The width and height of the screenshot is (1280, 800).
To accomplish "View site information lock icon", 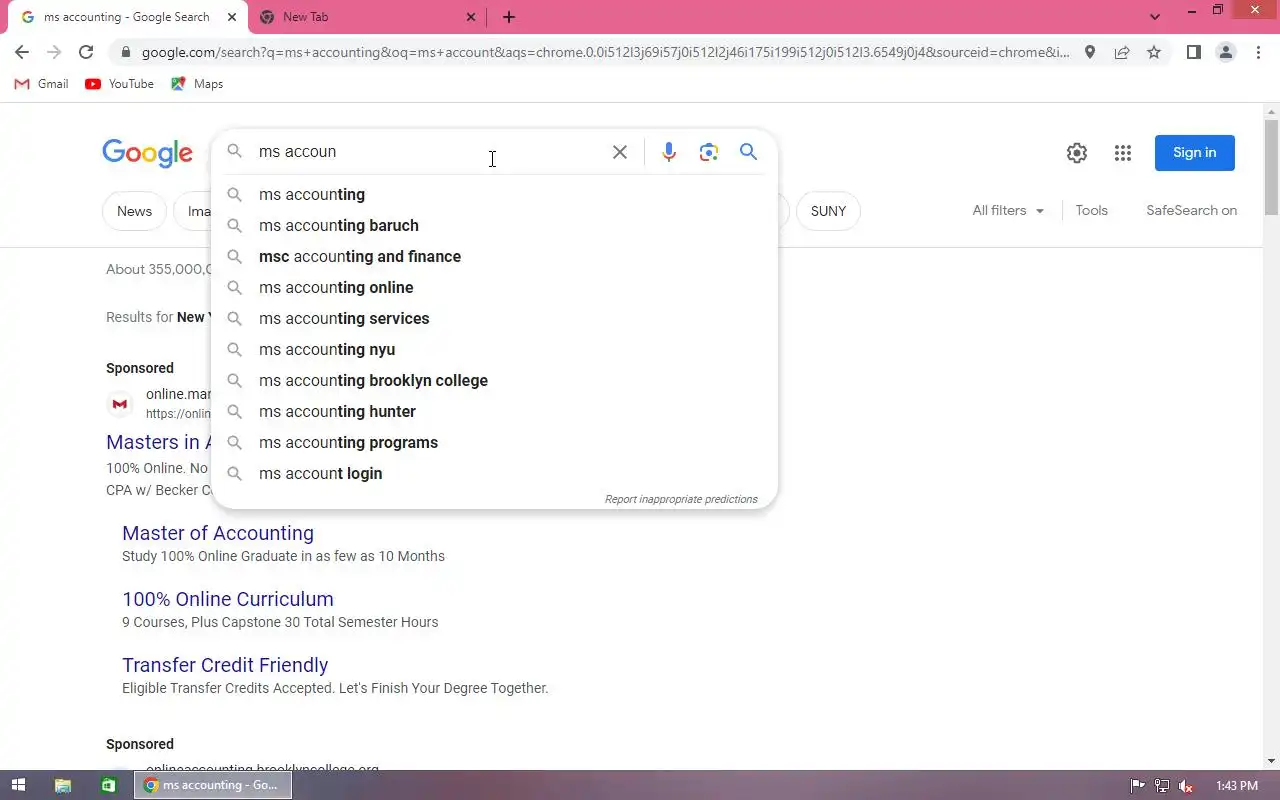I will [x=125, y=52].
